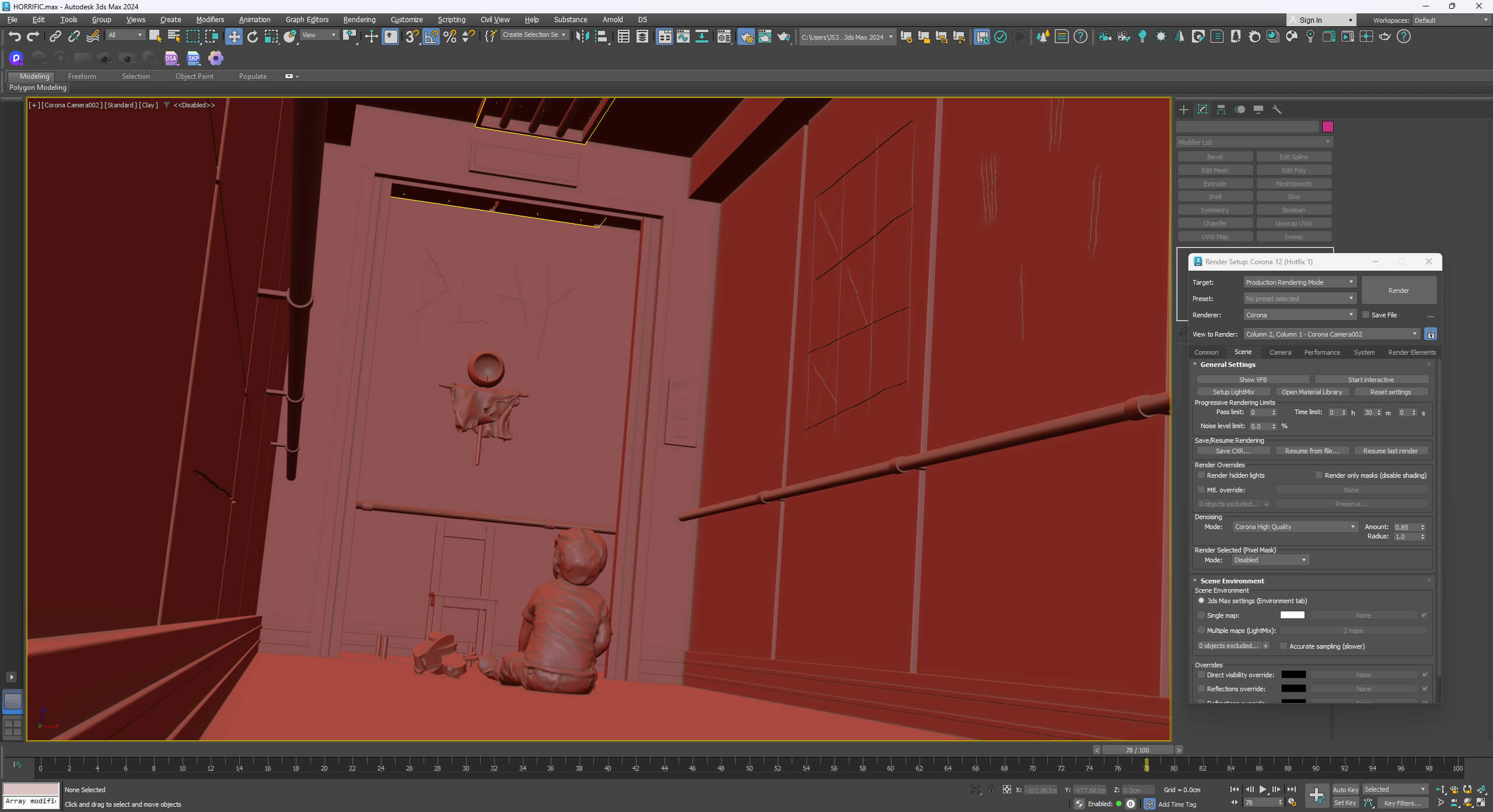Screen dimensions: 1493x812
Task: Enable Accurate sampling (slower) checkbox
Action: [1284, 646]
